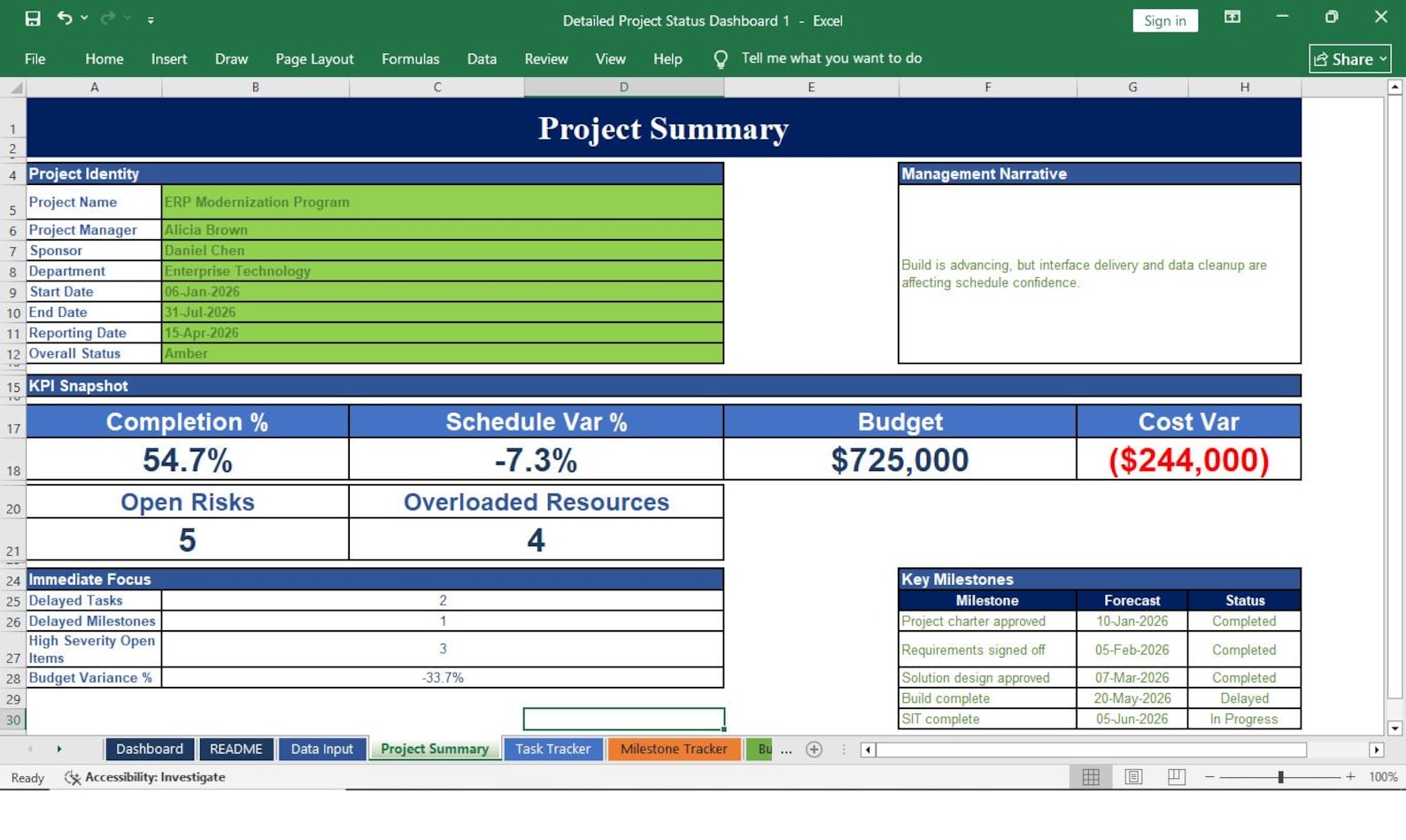Viewport: 1406px width, 840px height.
Task: Switch to the README sheet tab
Action: tap(236, 749)
